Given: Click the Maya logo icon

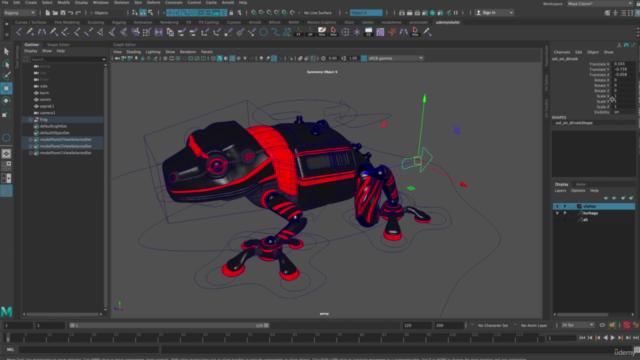Looking at the screenshot, I should click(6, 312).
